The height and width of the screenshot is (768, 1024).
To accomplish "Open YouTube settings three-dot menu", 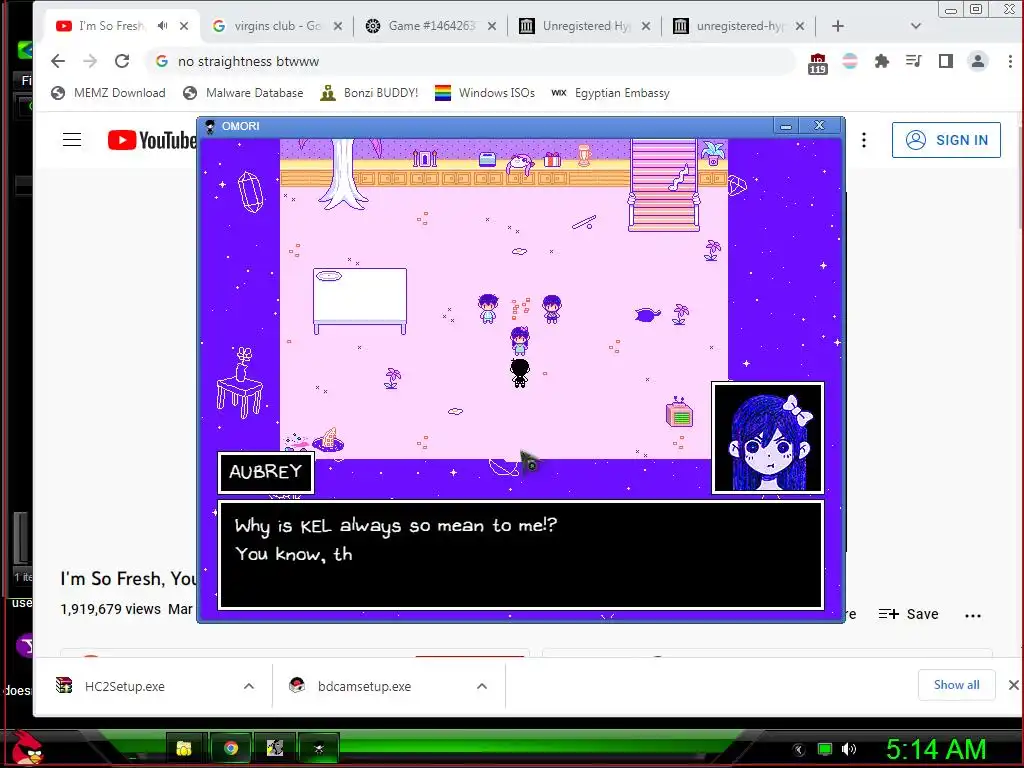I will [x=864, y=140].
